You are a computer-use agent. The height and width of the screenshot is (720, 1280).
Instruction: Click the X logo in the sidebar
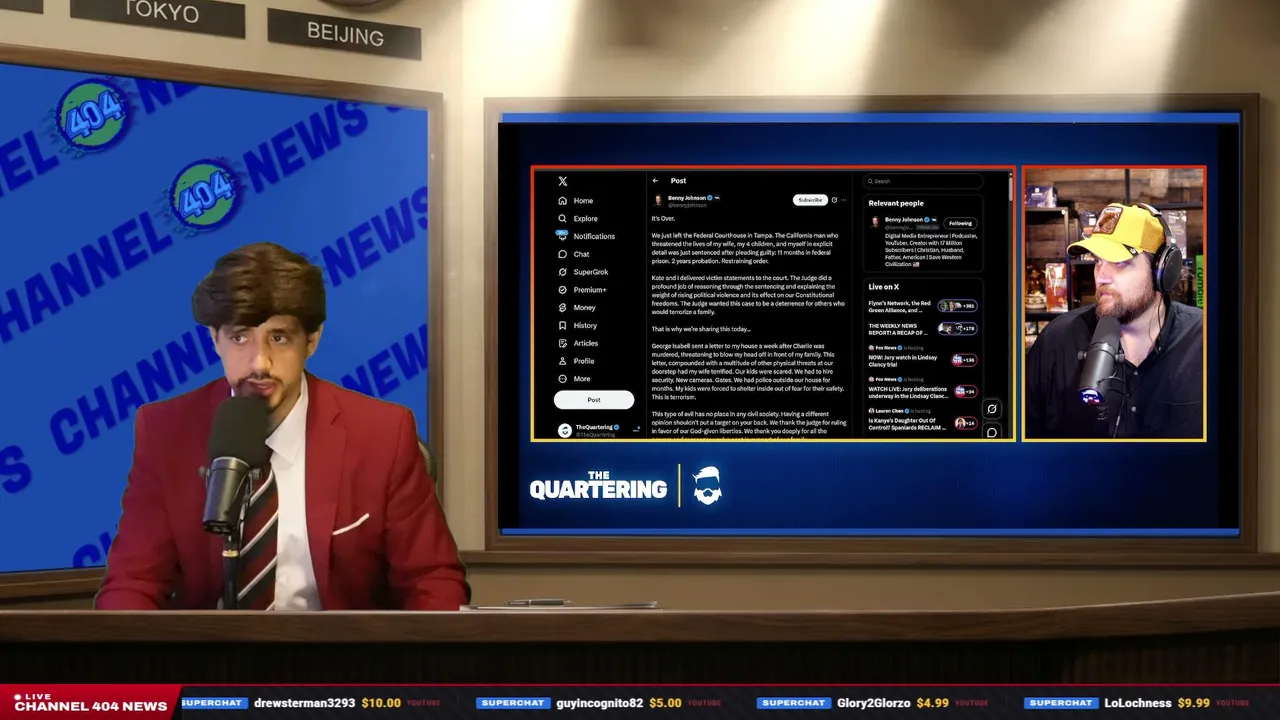pos(563,181)
